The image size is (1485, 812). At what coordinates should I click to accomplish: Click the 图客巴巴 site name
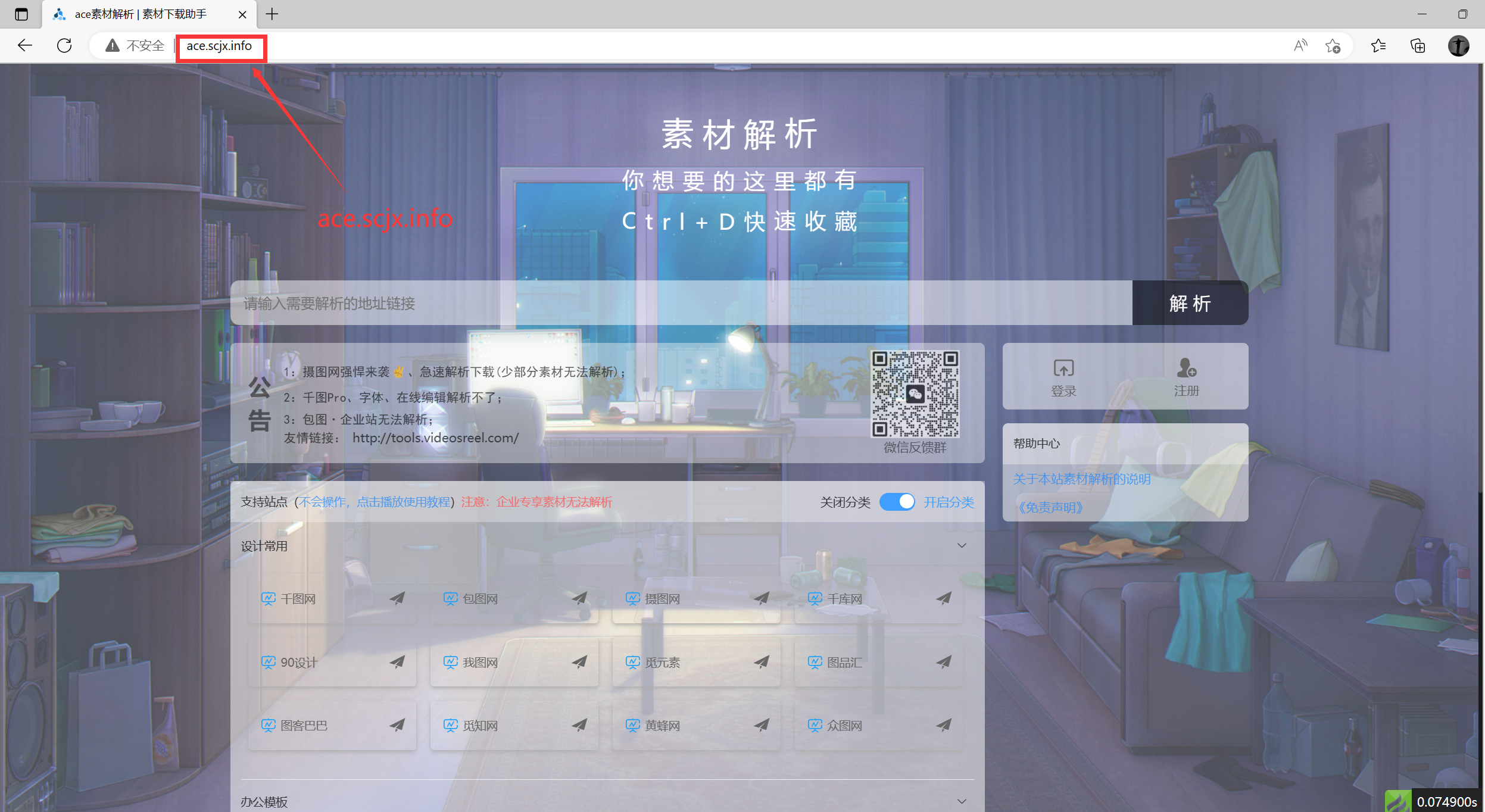coord(304,726)
